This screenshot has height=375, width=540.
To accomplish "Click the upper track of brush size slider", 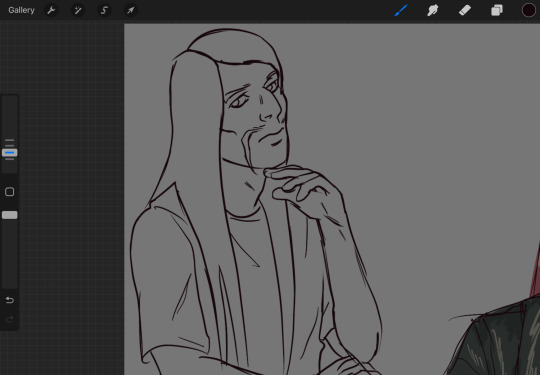I will (x=10, y=117).
